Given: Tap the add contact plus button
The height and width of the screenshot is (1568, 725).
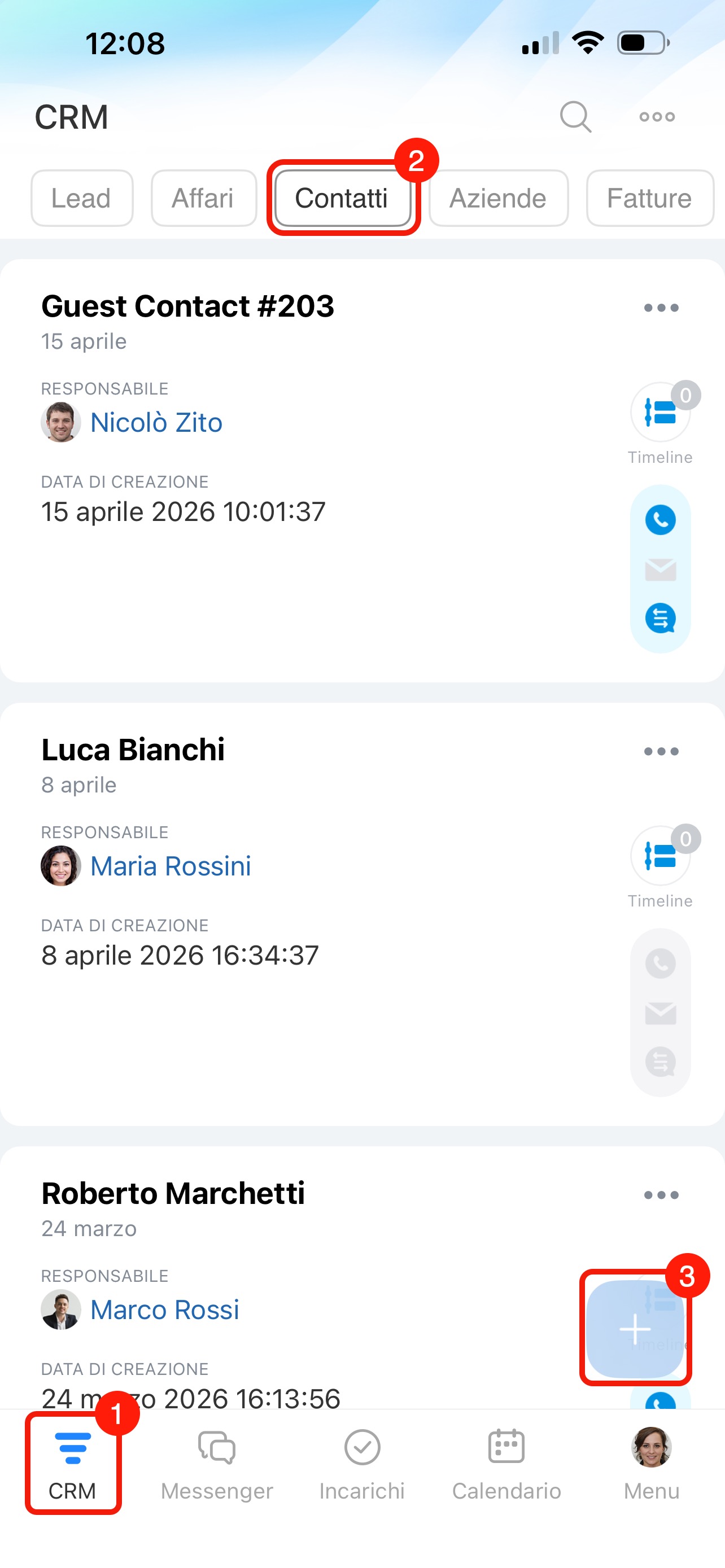Looking at the screenshot, I should pos(635,1329).
